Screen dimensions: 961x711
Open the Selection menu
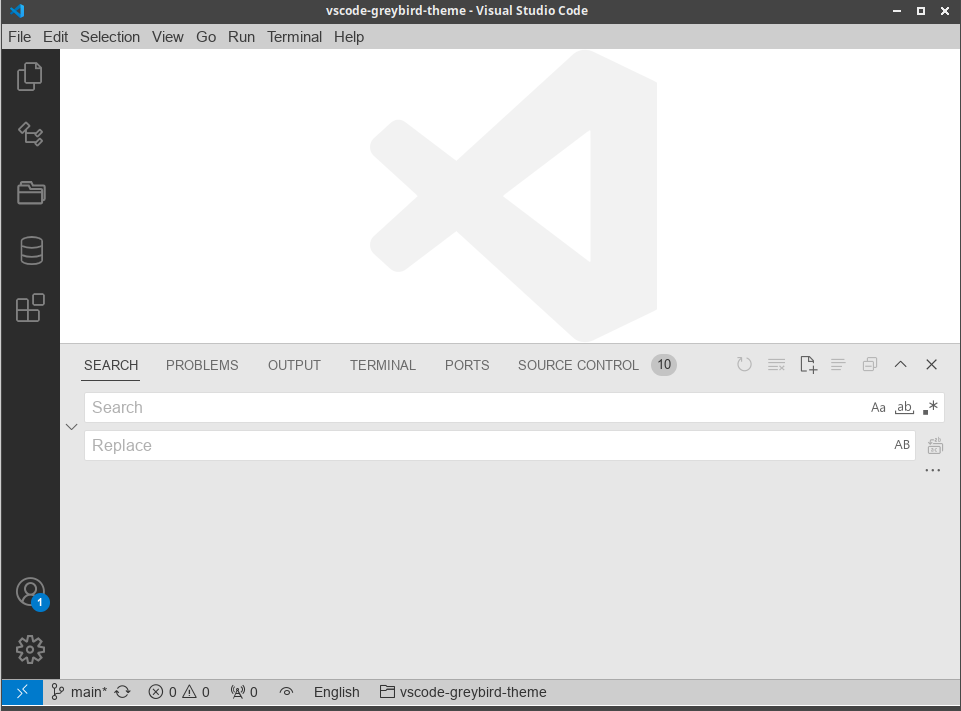pyautogui.click(x=110, y=37)
